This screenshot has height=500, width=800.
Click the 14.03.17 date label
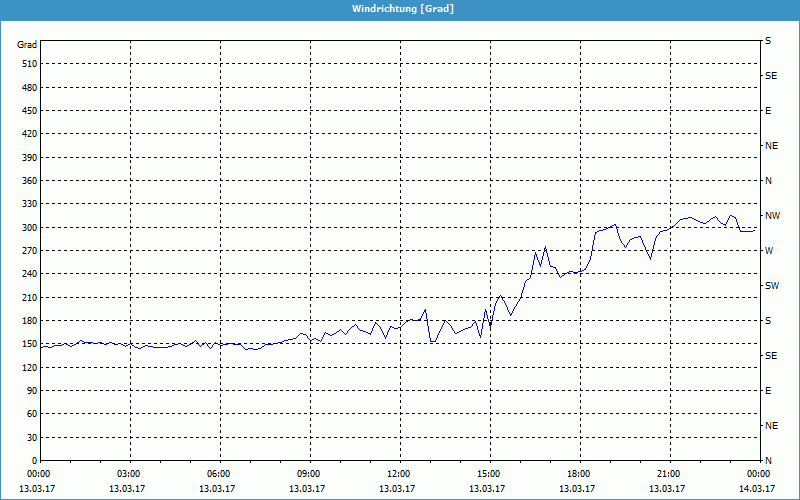tap(758, 489)
